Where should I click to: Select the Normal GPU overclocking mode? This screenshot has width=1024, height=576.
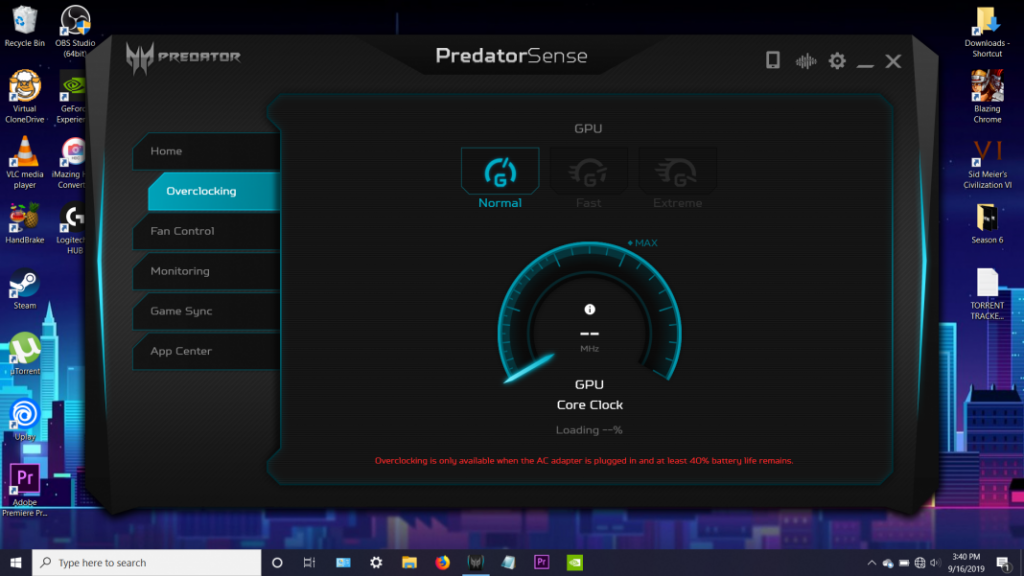tap(499, 172)
